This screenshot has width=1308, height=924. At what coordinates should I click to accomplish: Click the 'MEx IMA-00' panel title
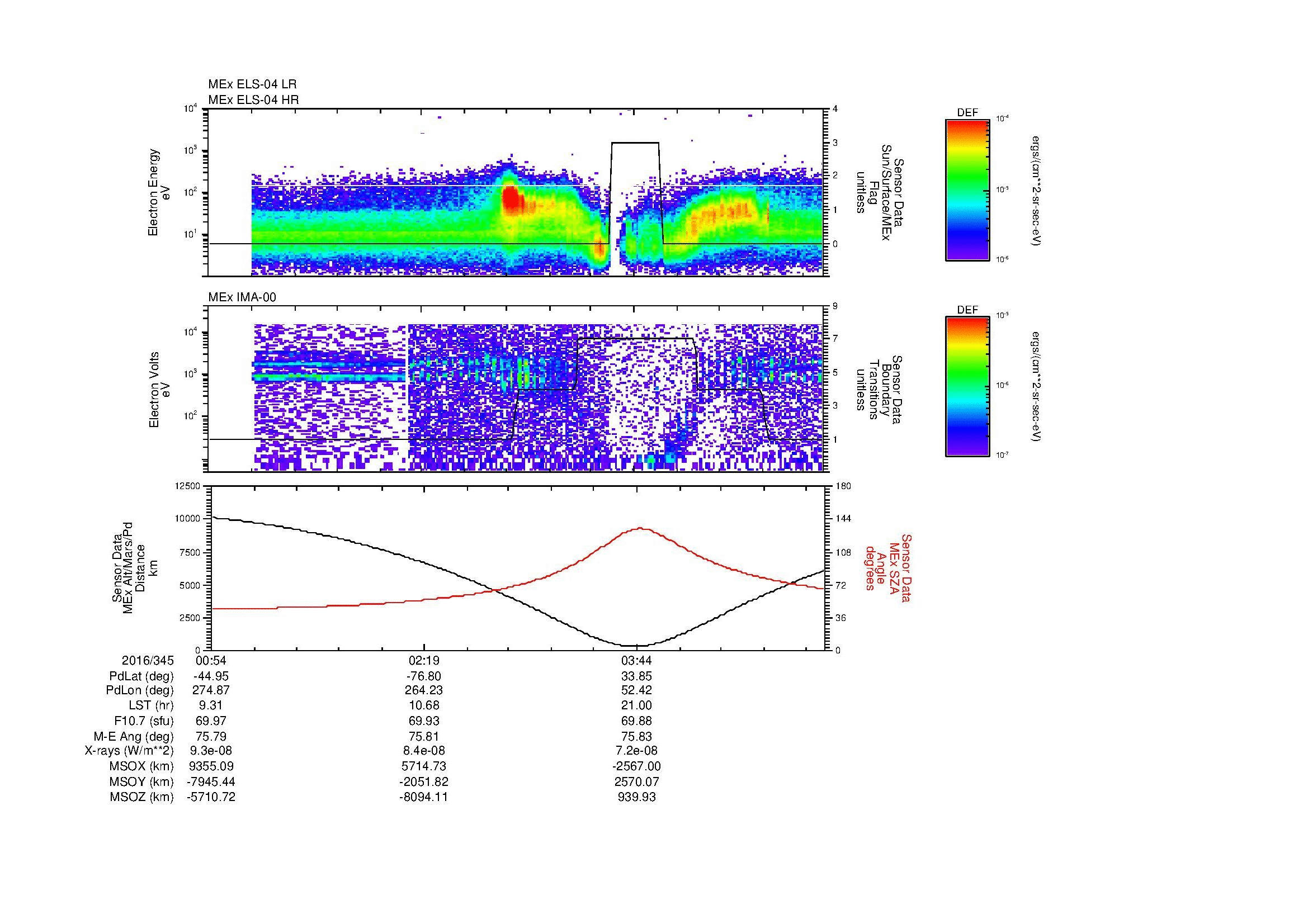pyautogui.click(x=242, y=297)
